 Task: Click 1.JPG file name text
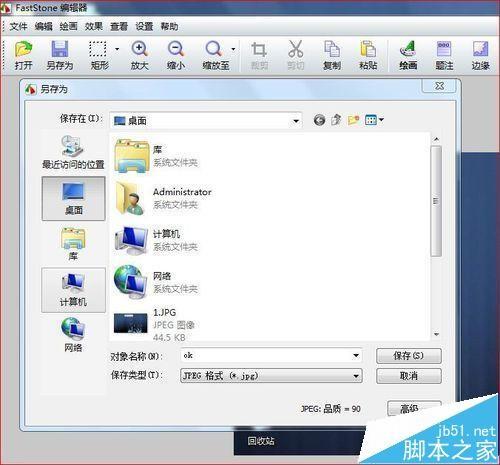pyautogui.click(x=164, y=312)
